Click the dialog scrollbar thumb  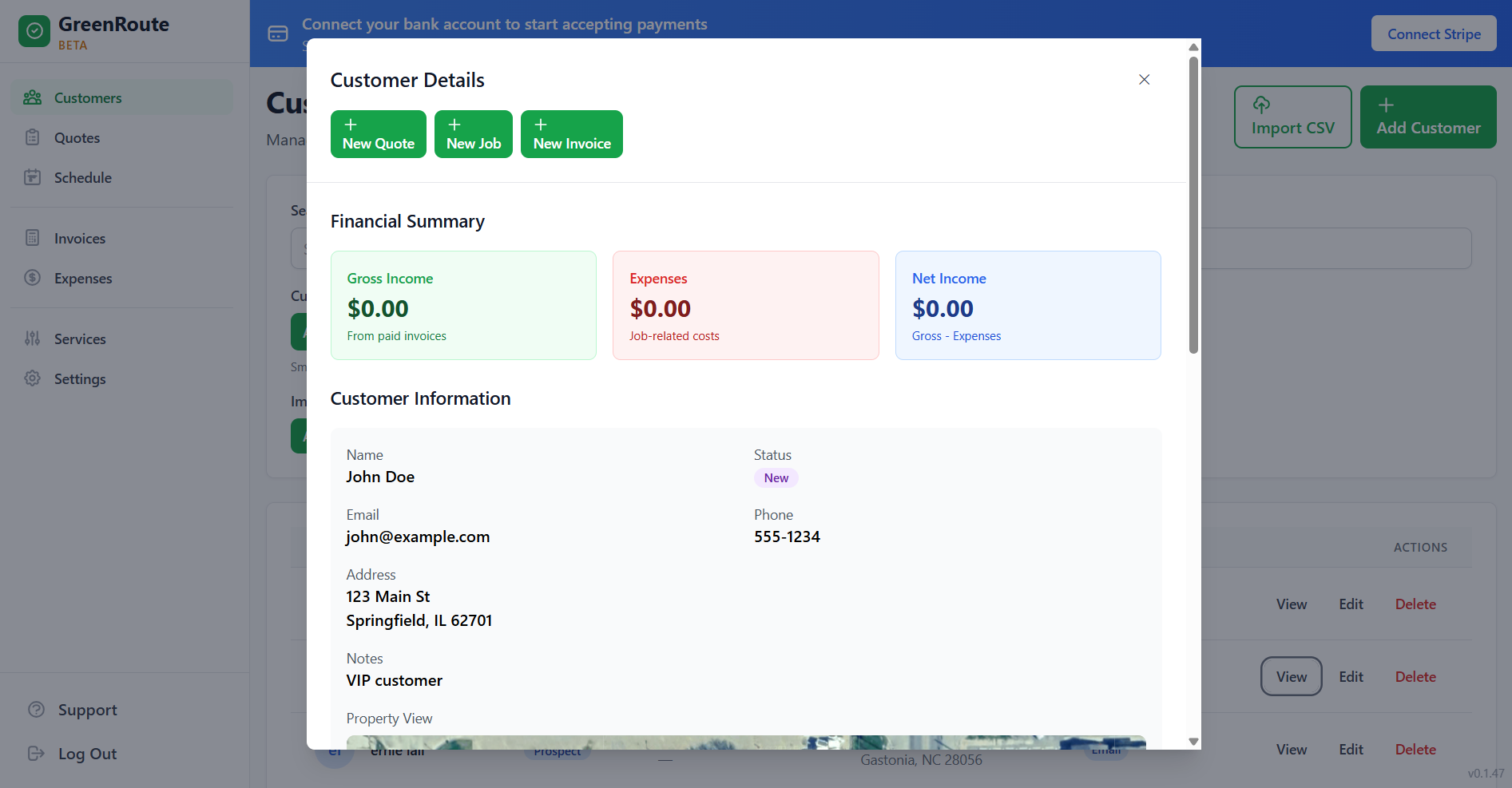pos(1193,205)
